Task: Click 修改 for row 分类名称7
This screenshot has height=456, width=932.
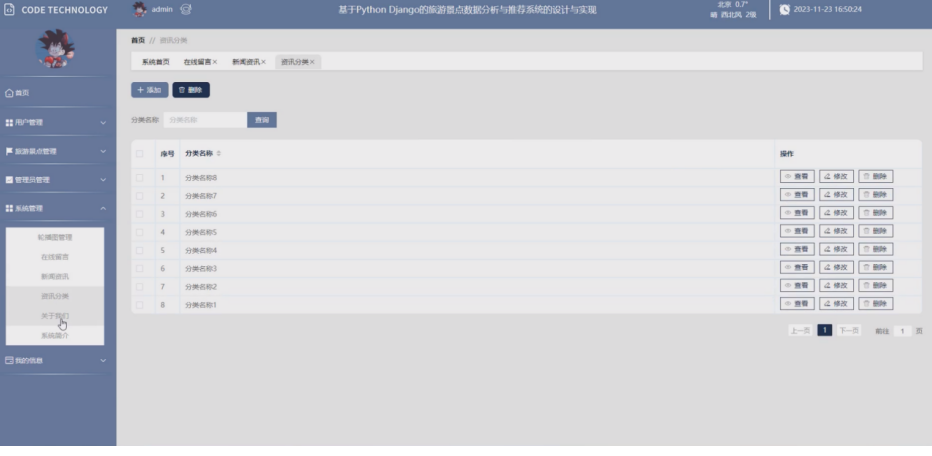Action: 837,195
